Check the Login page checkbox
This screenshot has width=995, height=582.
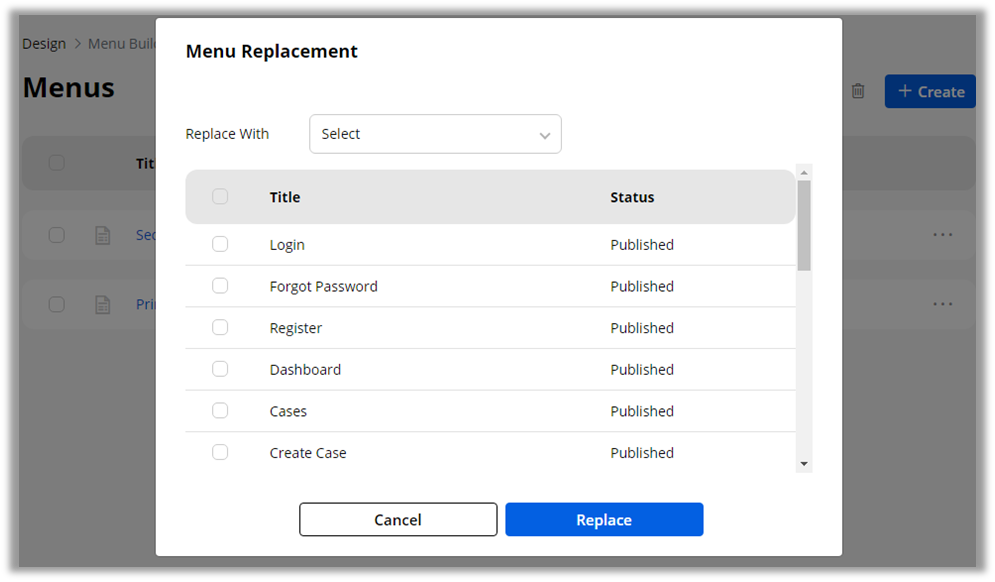point(220,244)
